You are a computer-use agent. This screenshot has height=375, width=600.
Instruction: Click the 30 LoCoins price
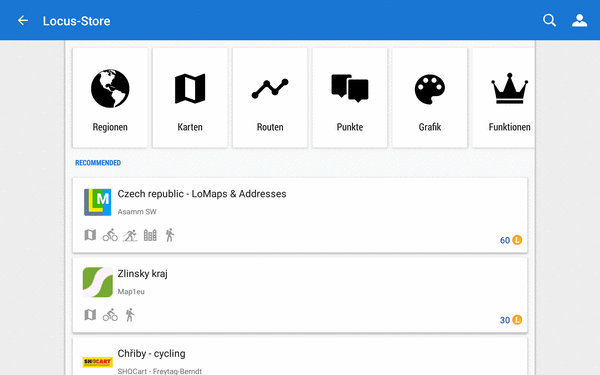click(511, 320)
